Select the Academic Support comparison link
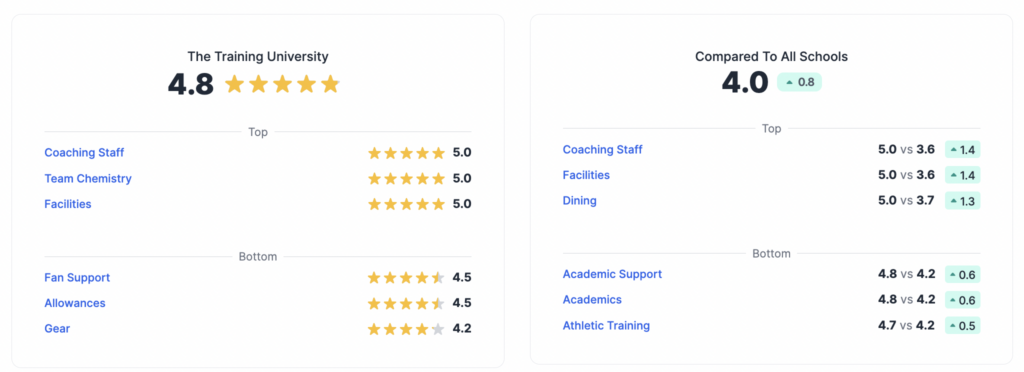 coord(613,274)
